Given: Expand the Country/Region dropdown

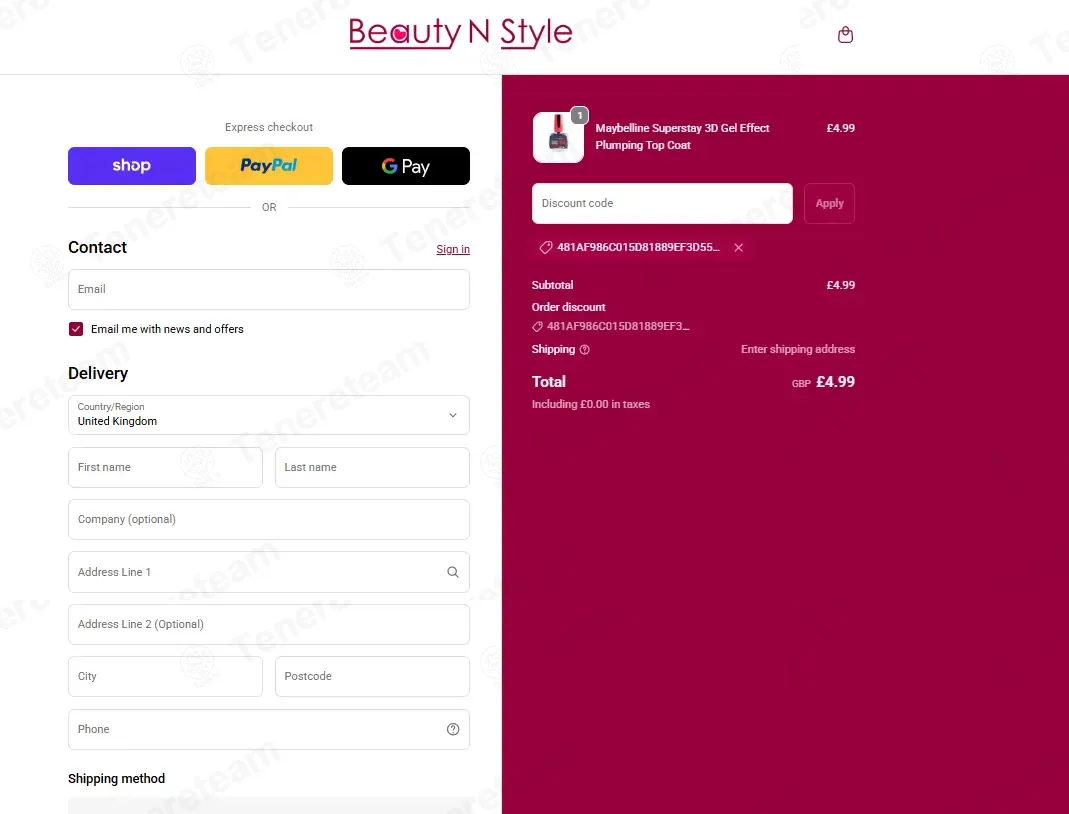Looking at the screenshot, I should pos(269,415).
